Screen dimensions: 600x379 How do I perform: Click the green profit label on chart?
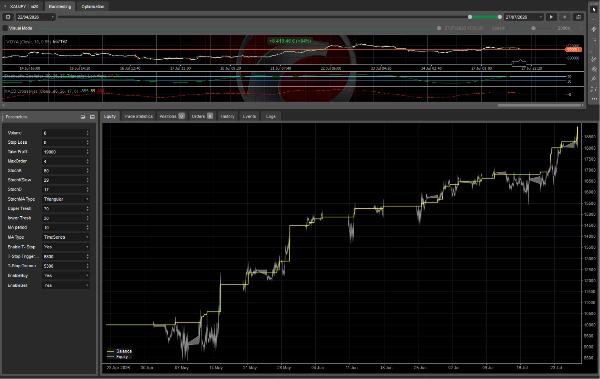coord(290,41)
